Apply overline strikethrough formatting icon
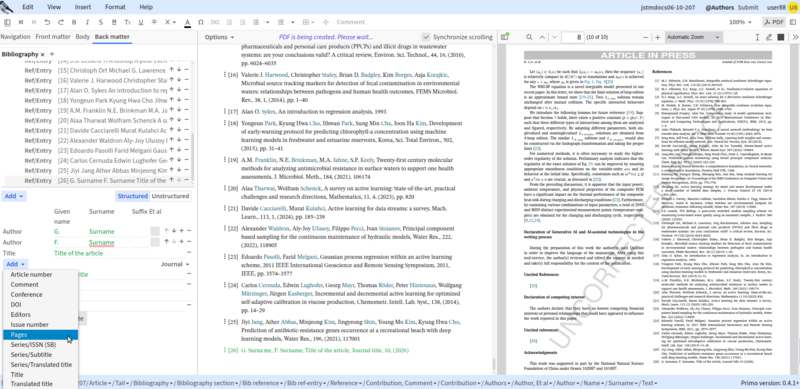800x389 pixels. [154, 22]
